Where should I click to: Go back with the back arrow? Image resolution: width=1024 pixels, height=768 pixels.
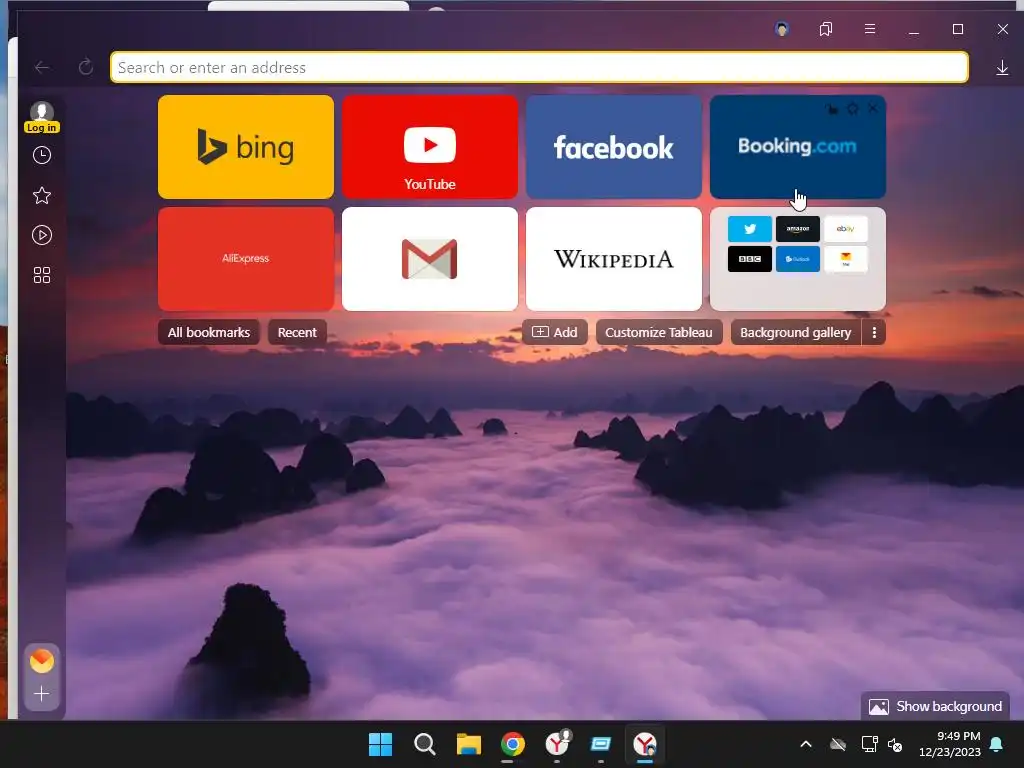(x=42, y=67)
